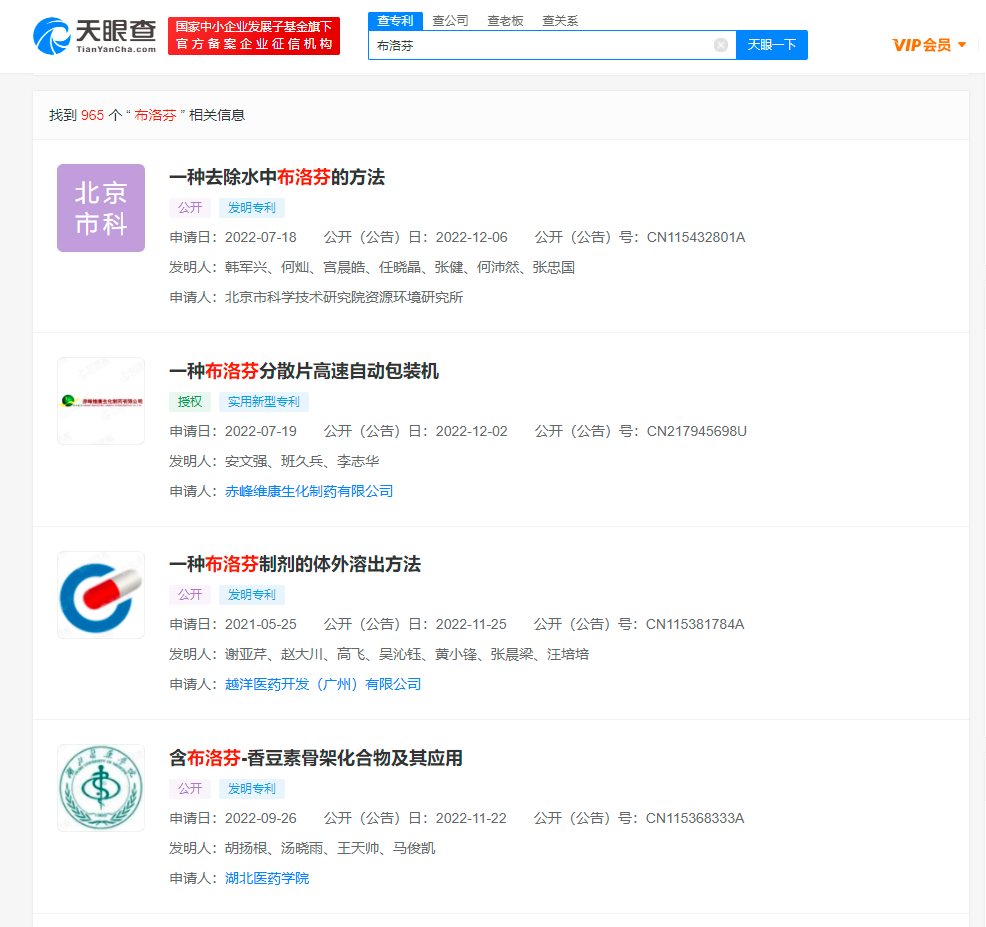Click the 湖北医药学院 emblem logo
This screenshot has height=927, width=986.
pos(100,788)
